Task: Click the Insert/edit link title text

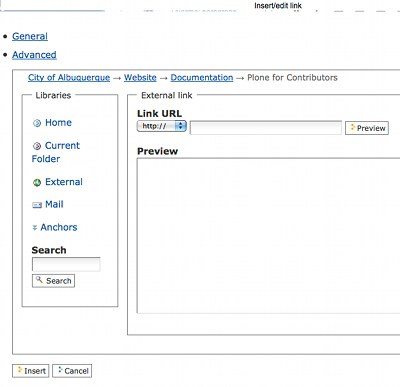Action: pyautogui.click(x=278, y=6)
